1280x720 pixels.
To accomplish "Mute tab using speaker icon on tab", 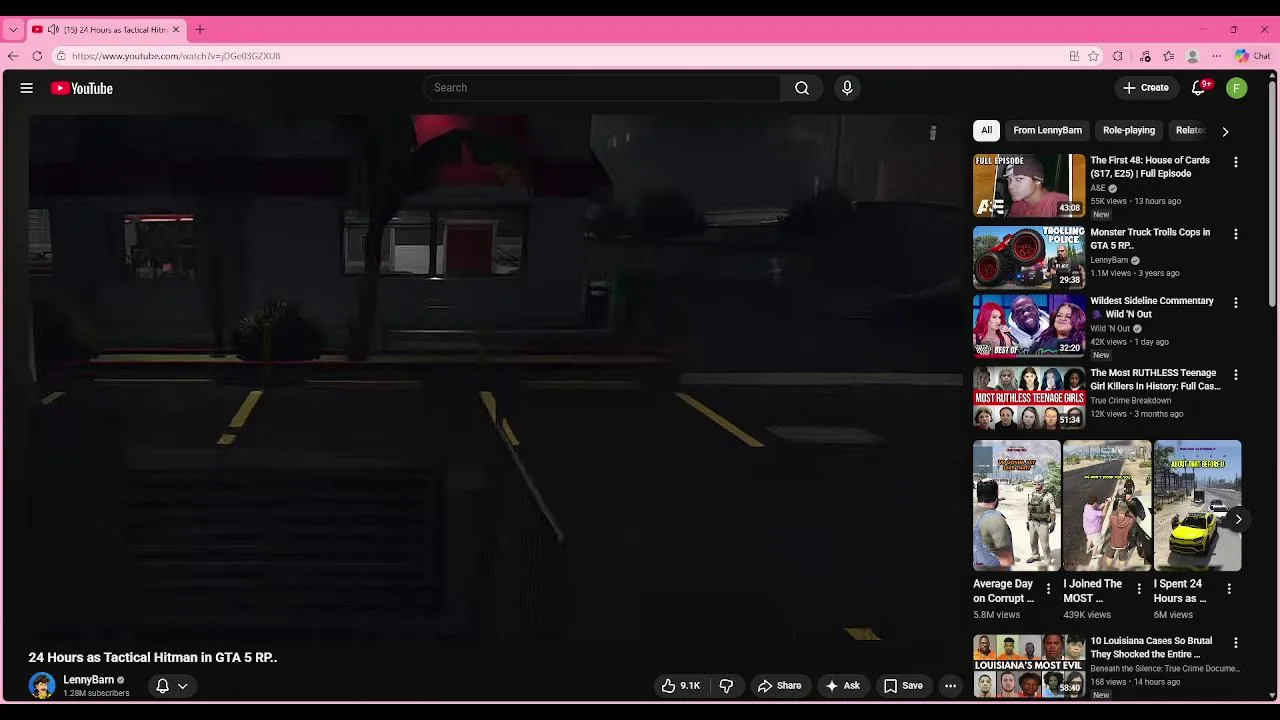I will (x=53, y=30).
